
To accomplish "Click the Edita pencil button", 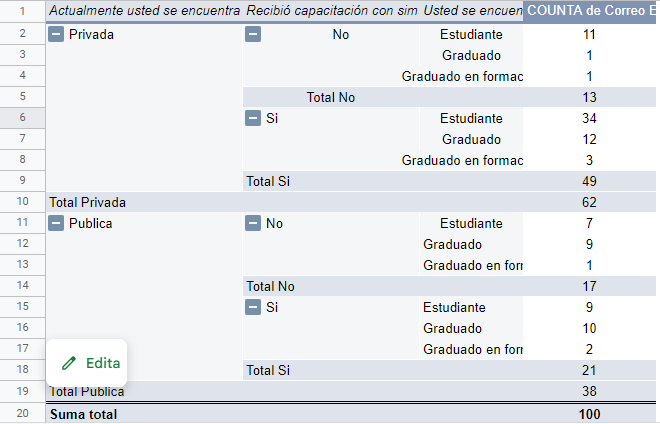I will pyautogui.click(x=90, y=363).
